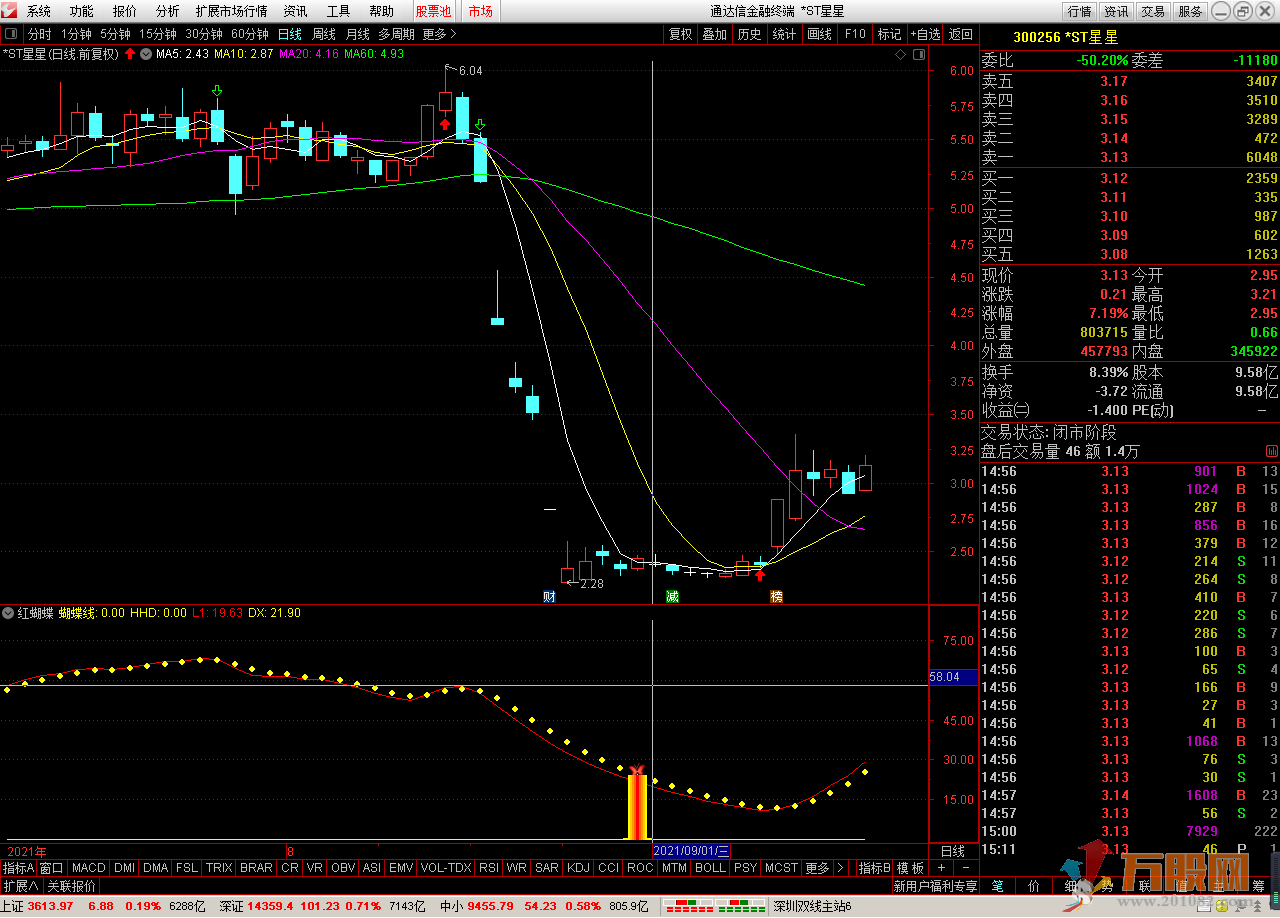Open the gray dropdown circle before MA5
This screenshot has width=1280, height=918.
coord(146,54)
